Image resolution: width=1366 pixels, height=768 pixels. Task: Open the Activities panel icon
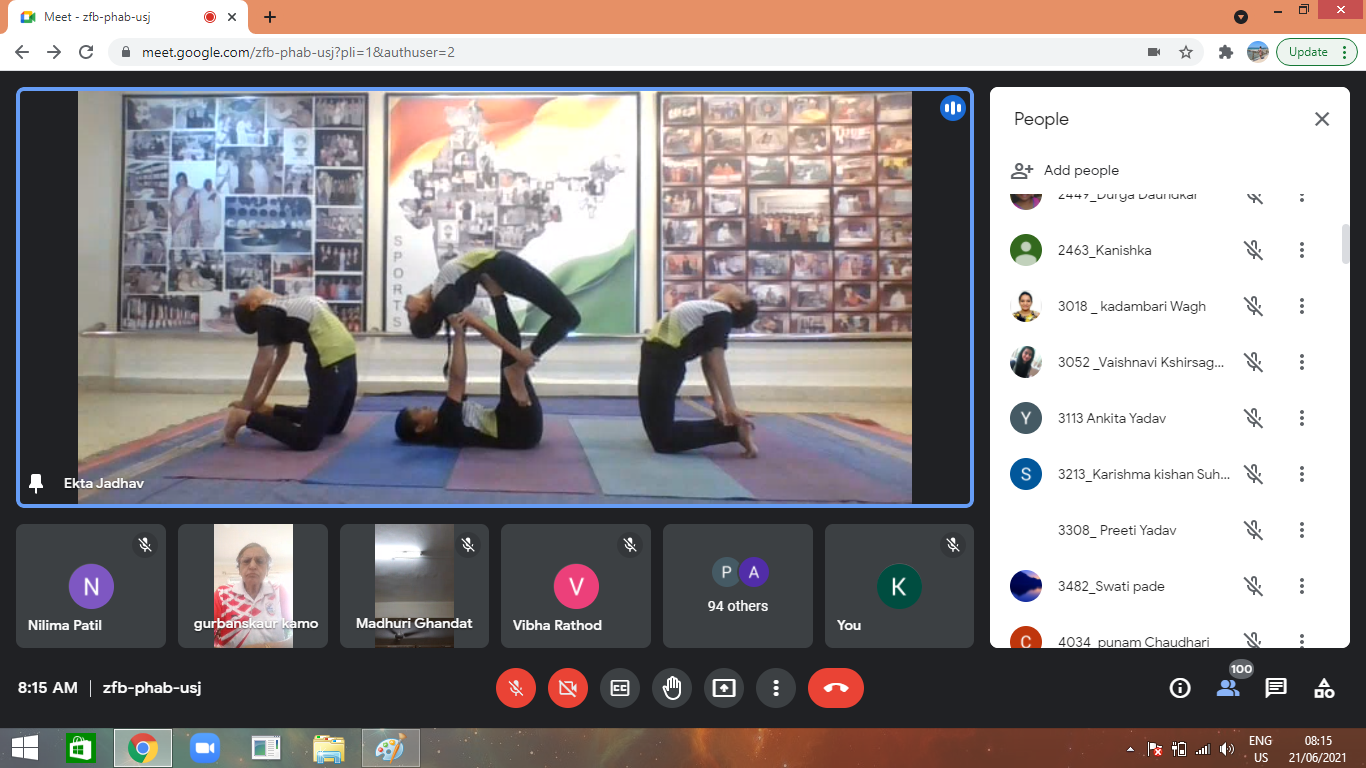1323,688
